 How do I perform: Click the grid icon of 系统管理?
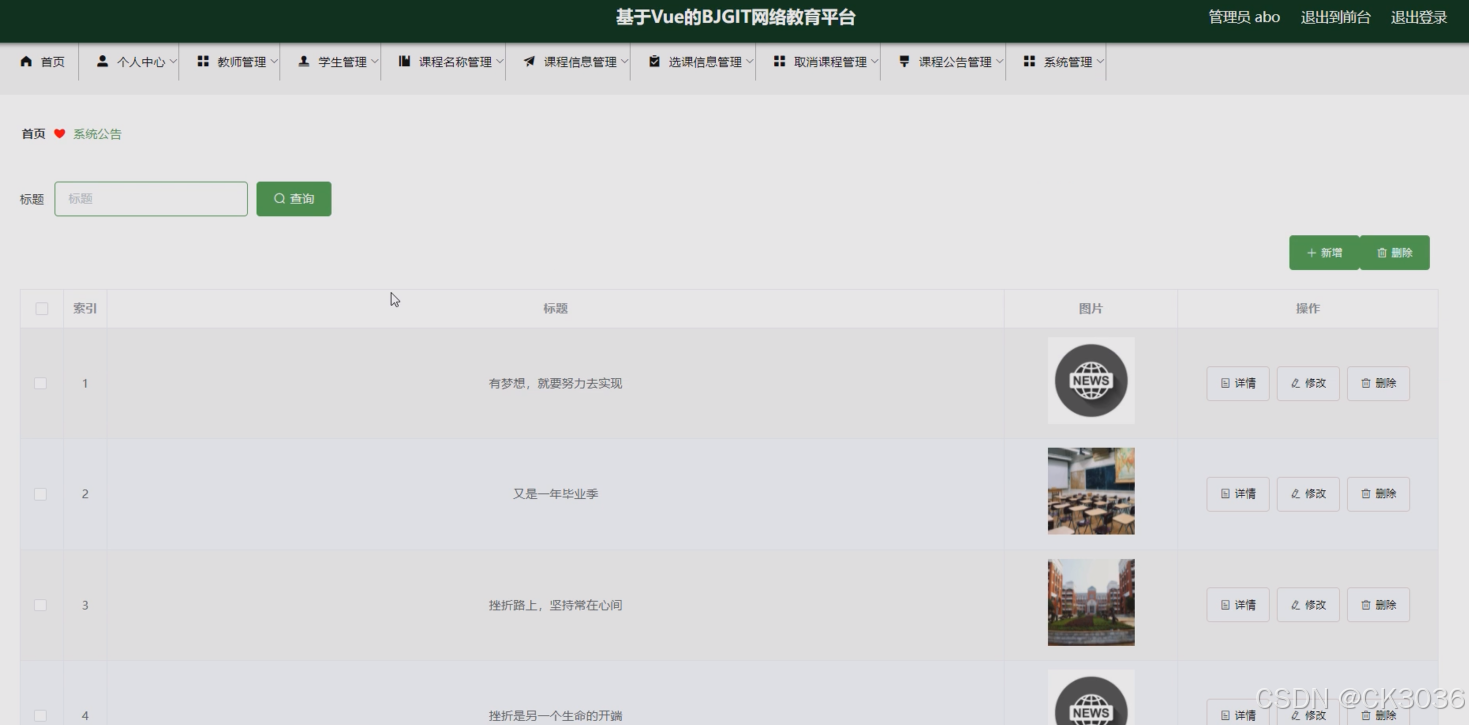coord(1029,61)
